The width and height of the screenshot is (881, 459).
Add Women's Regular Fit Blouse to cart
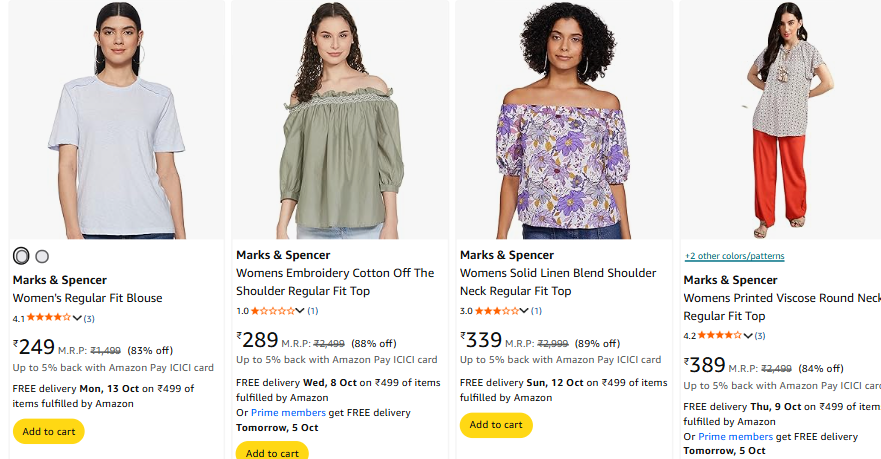point(49,431)
